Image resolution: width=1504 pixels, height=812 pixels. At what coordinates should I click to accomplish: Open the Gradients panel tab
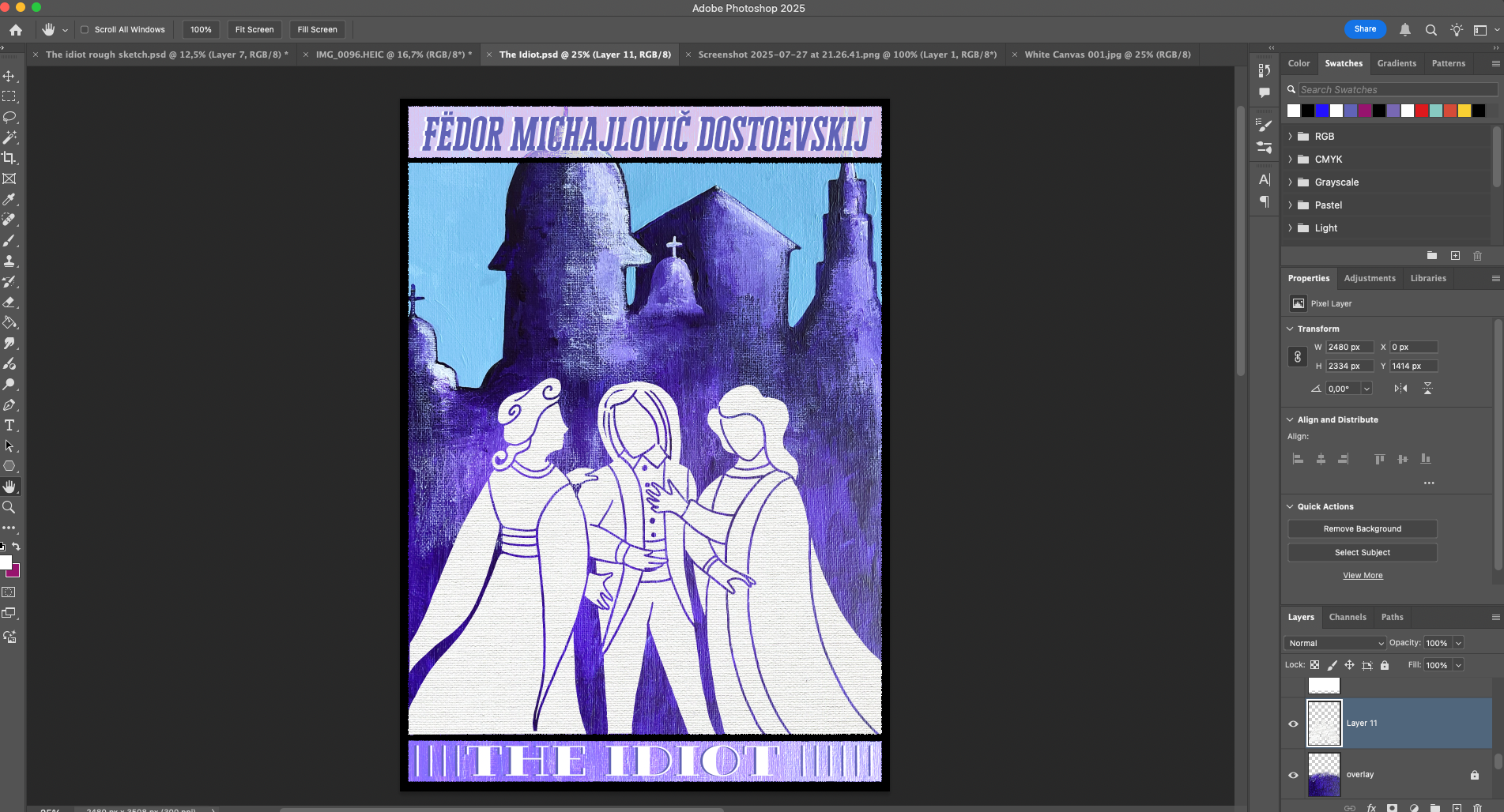1397,63
